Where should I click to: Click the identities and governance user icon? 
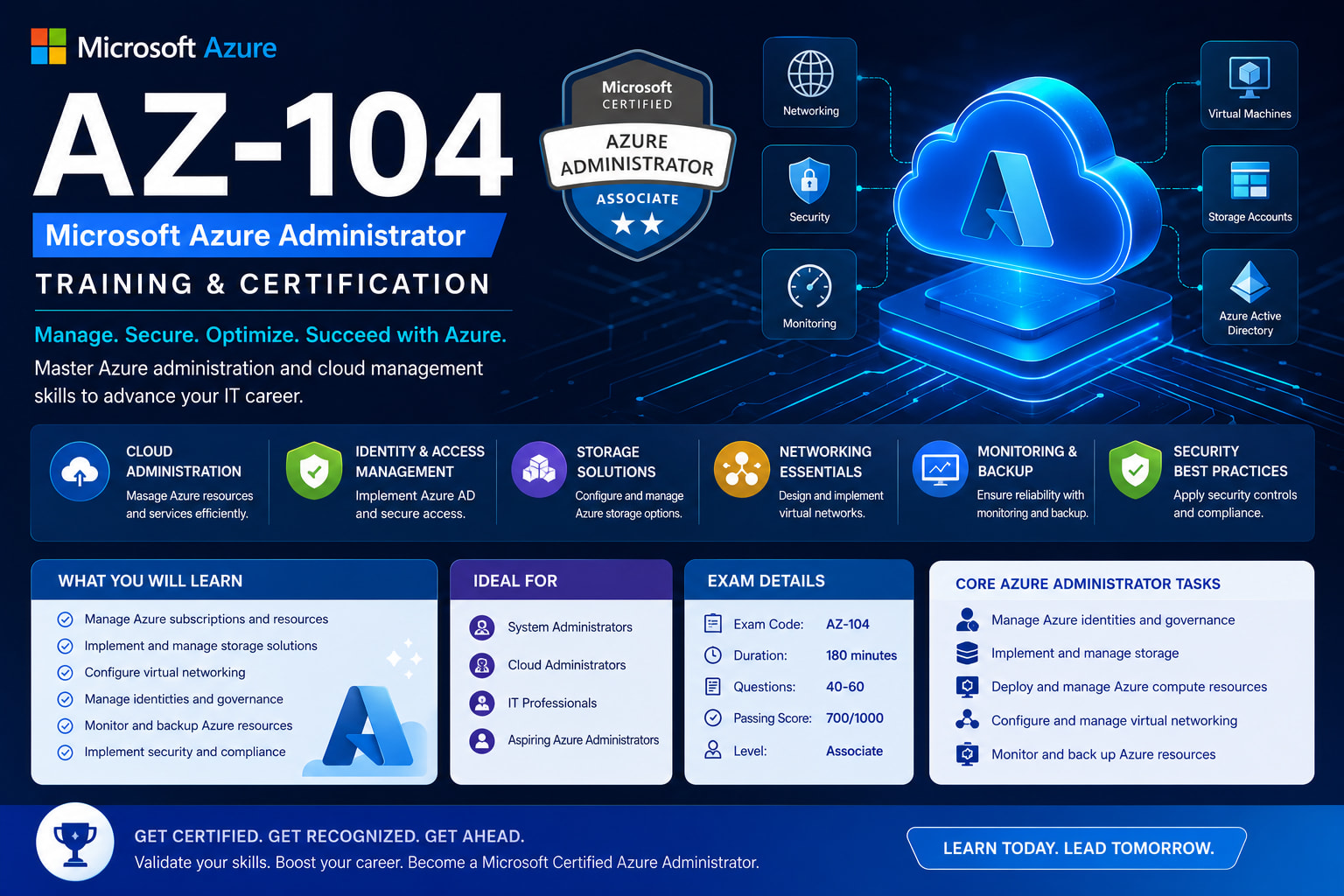click(967, 619)
